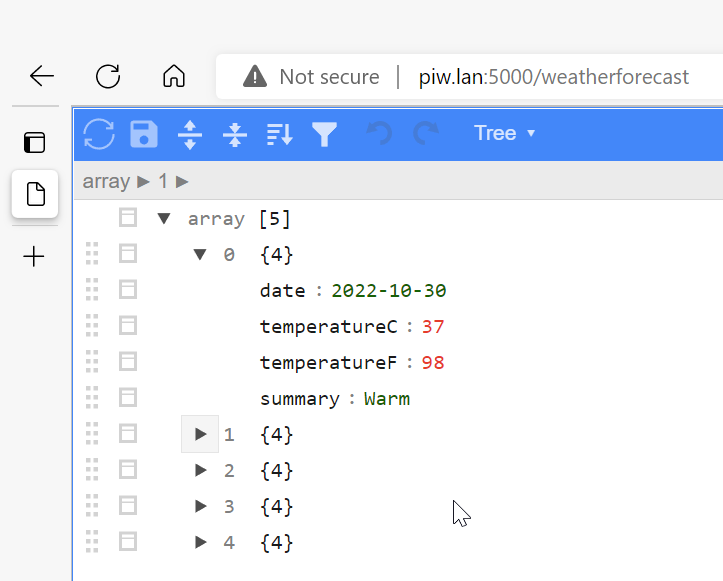The image size is (723, 581).
Task: Open the action menu for temperatureC row
Action: coord(128,326)
